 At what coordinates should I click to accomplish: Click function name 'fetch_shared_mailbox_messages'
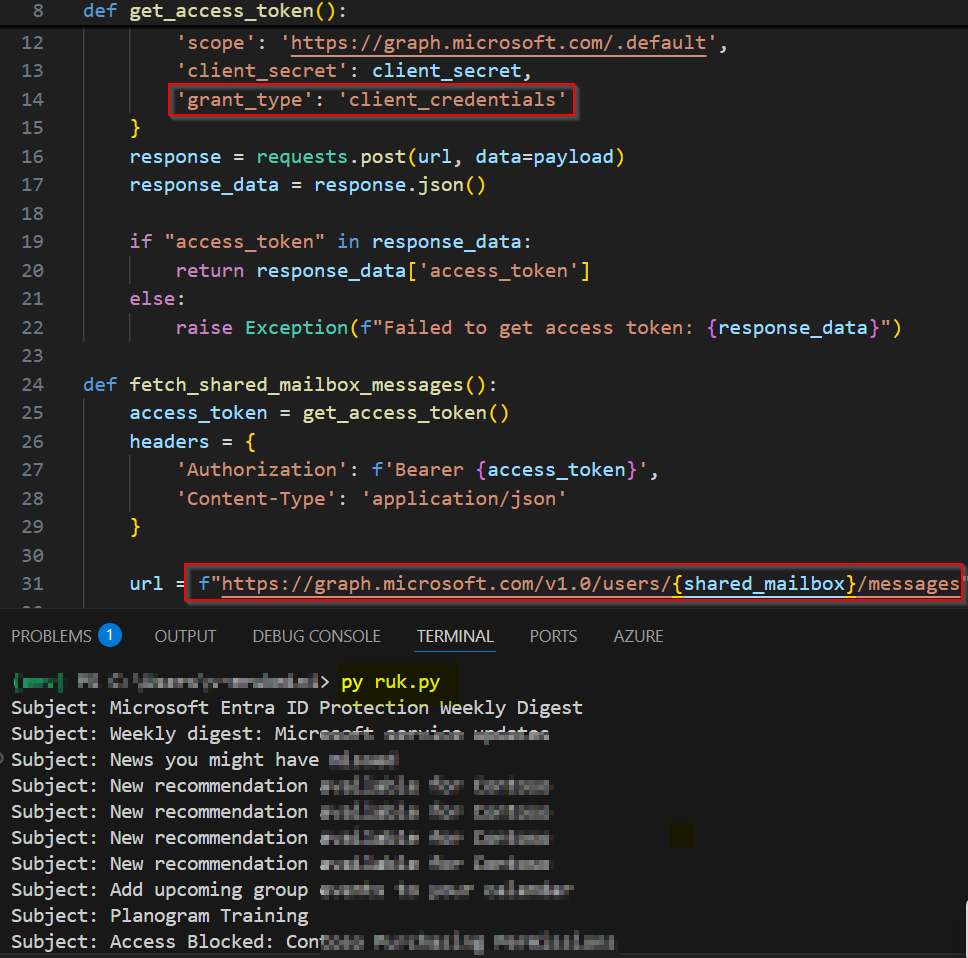pos(296,385)
